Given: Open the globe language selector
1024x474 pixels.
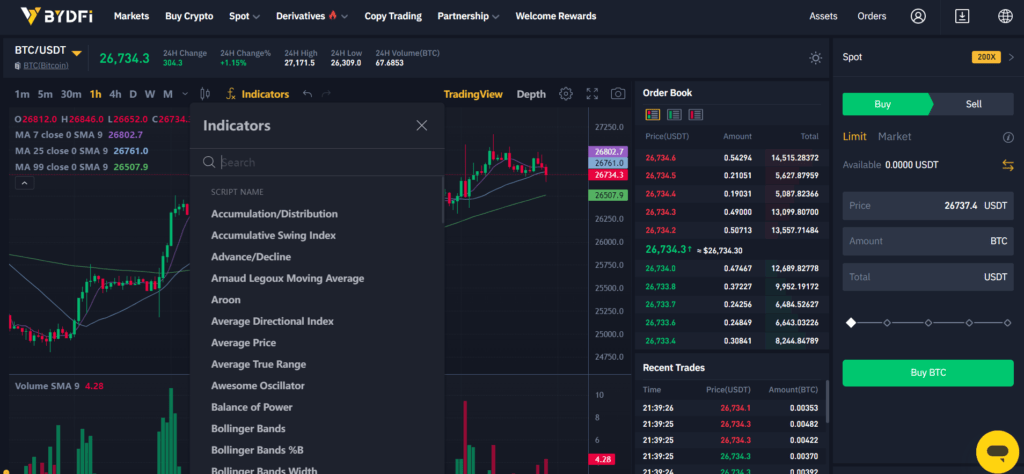Looking at the screenshot, I should [1004, 16].
